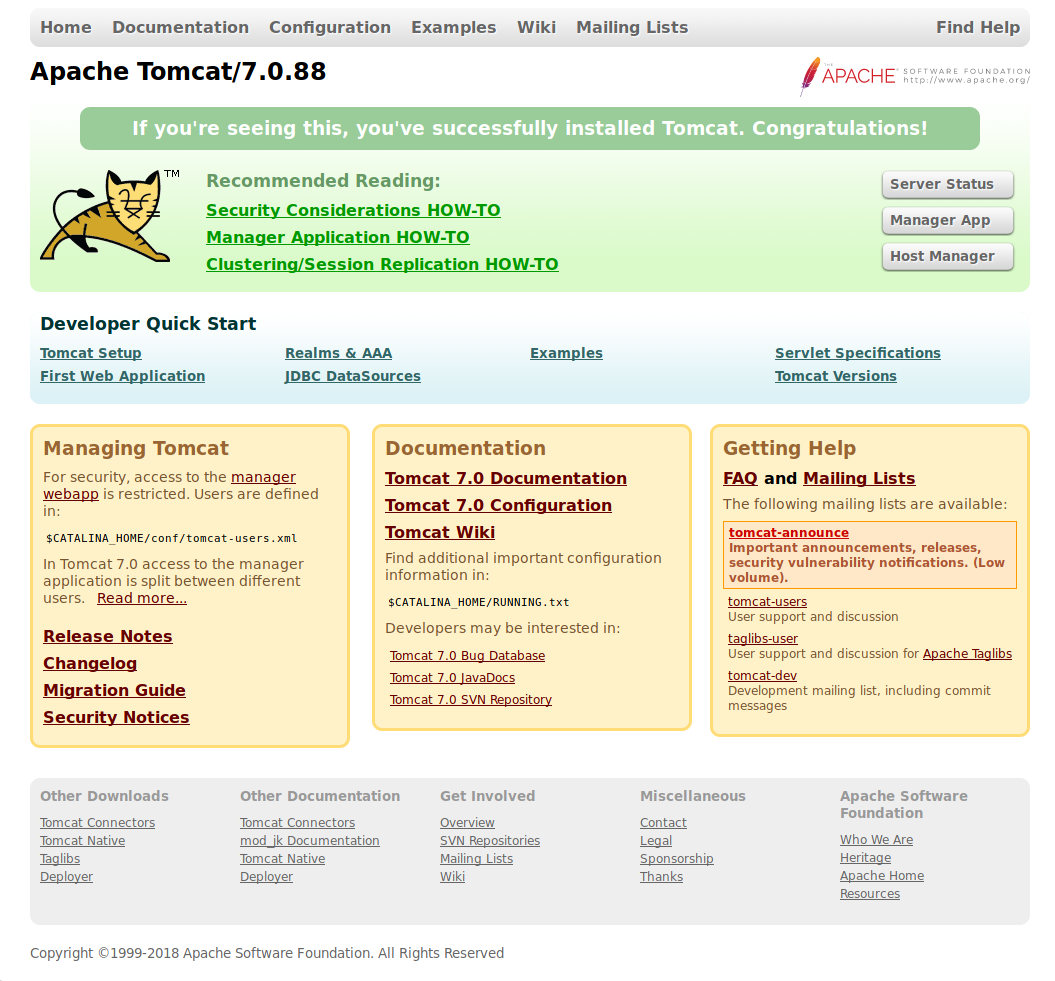Viewport: 1055px width, 981px height.
Task: Open Clustering/Session Replication HOW-TO link
Action: coord(382,264)
